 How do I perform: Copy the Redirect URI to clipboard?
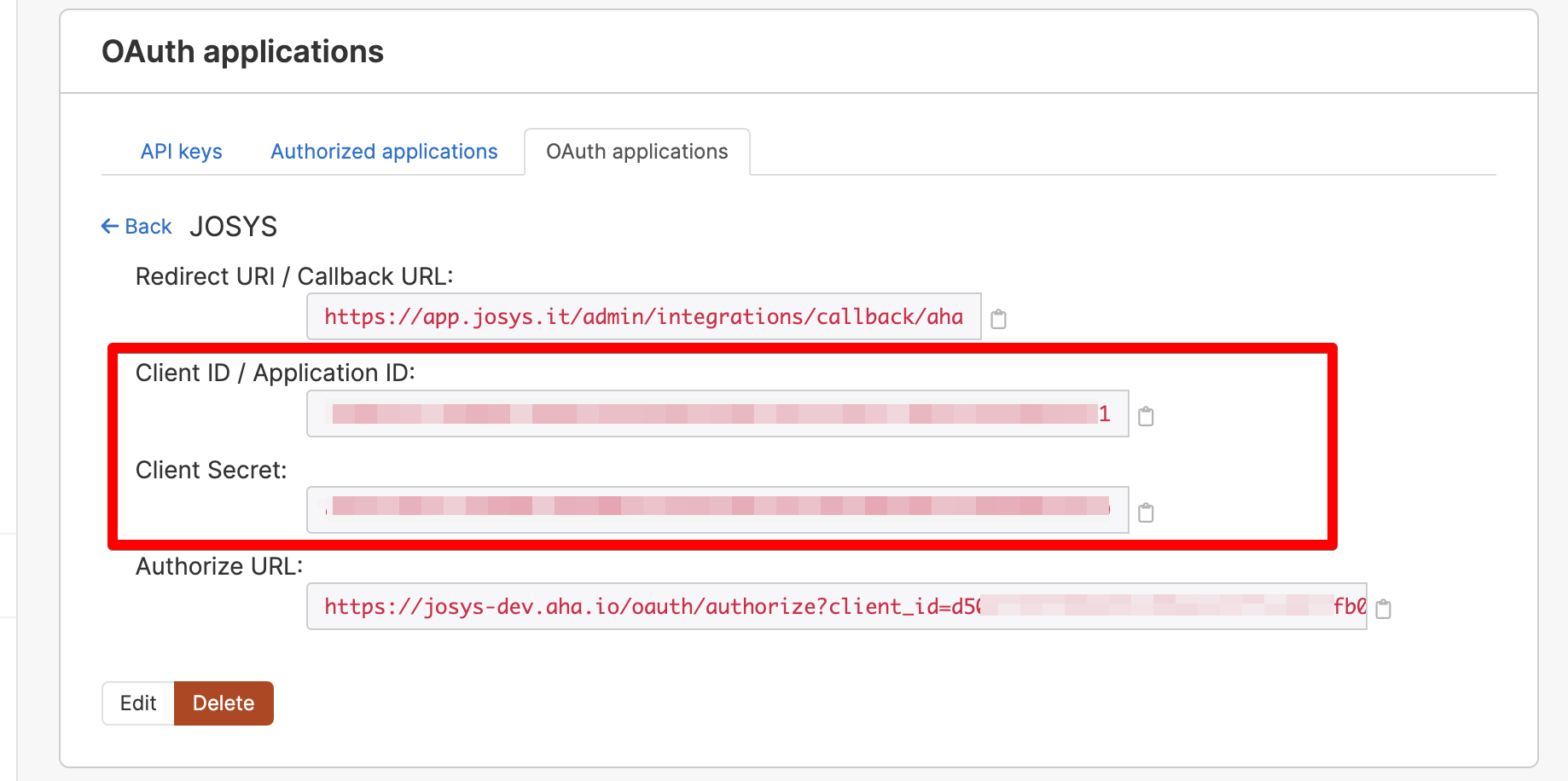(x=998, y=319)
